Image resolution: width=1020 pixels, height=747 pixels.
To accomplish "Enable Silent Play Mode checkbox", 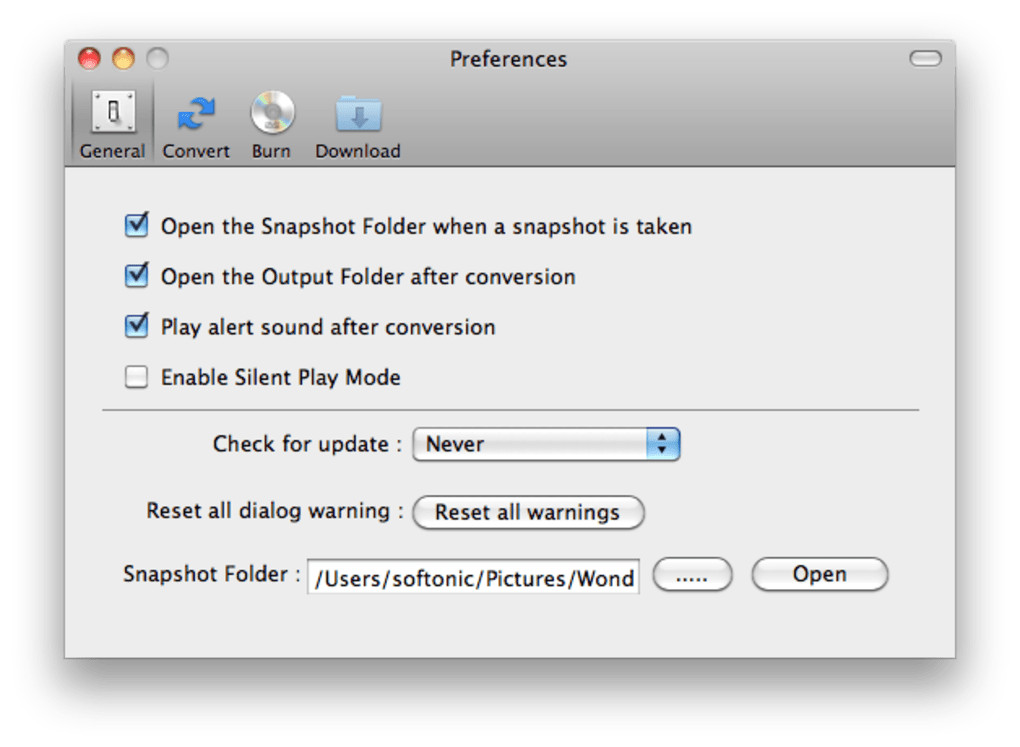I will pyautogui.click(x=136, y=377).
